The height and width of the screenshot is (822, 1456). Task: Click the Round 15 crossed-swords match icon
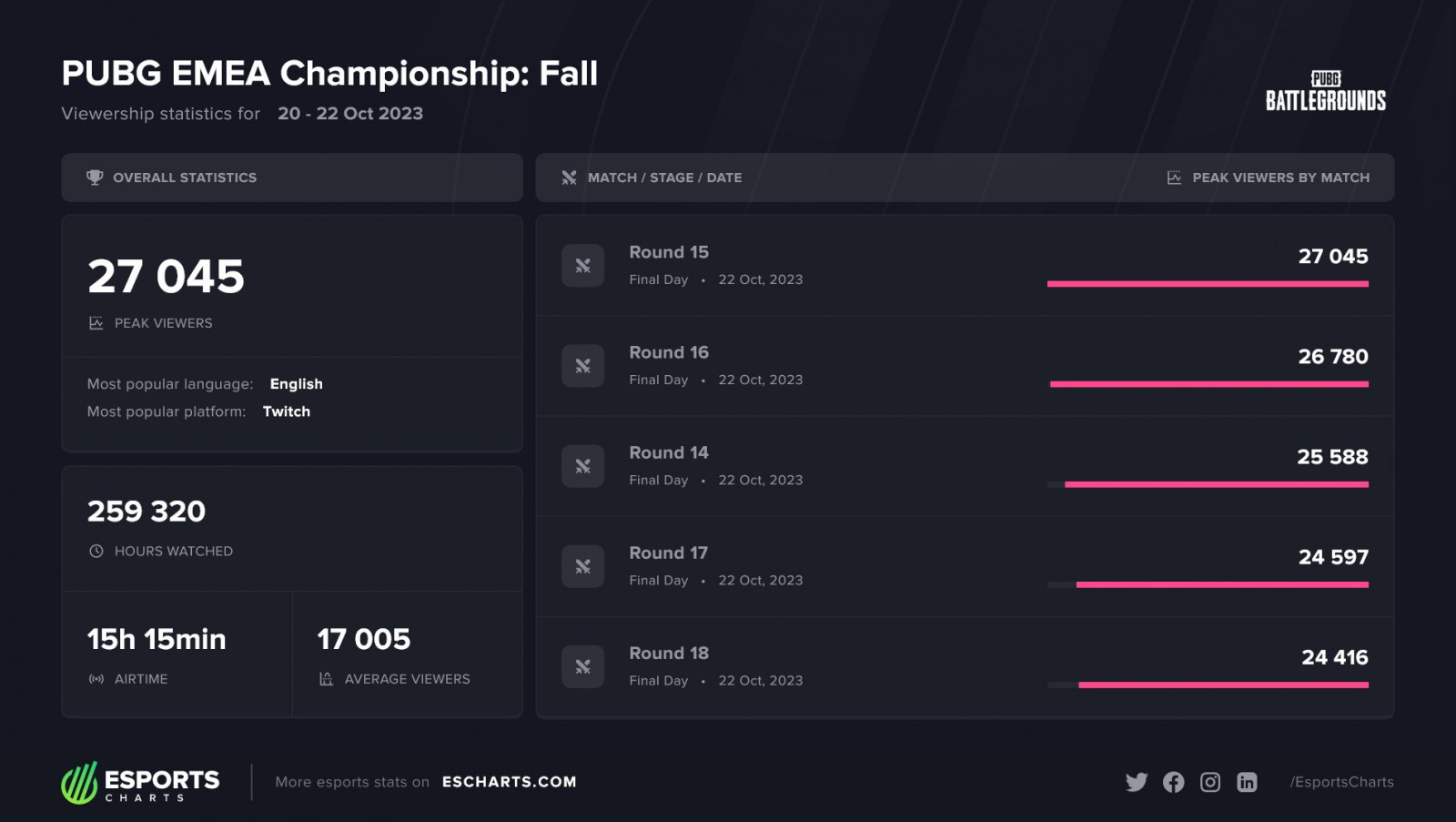[x=582, y=266]
